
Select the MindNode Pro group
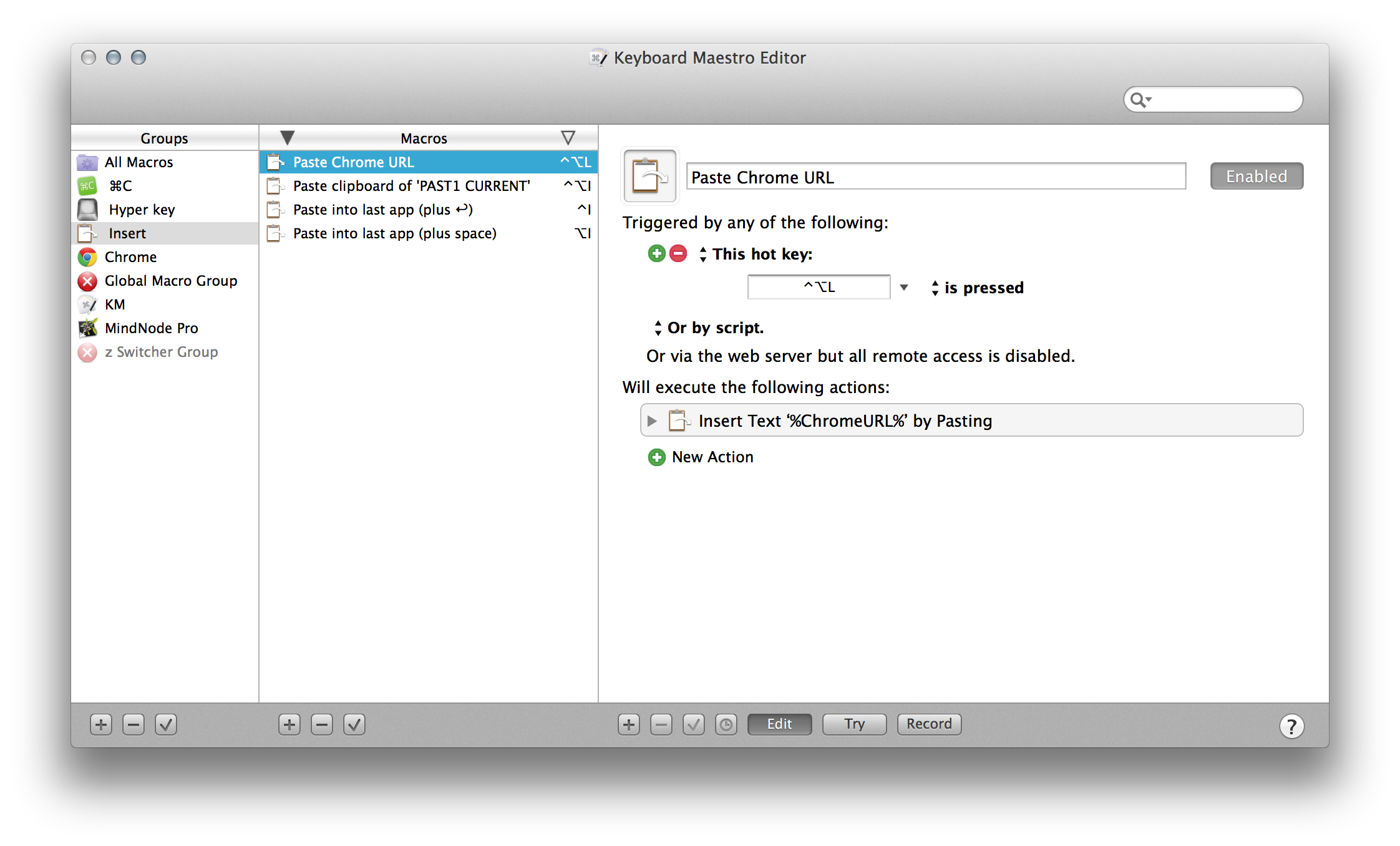tap(165, 328)
